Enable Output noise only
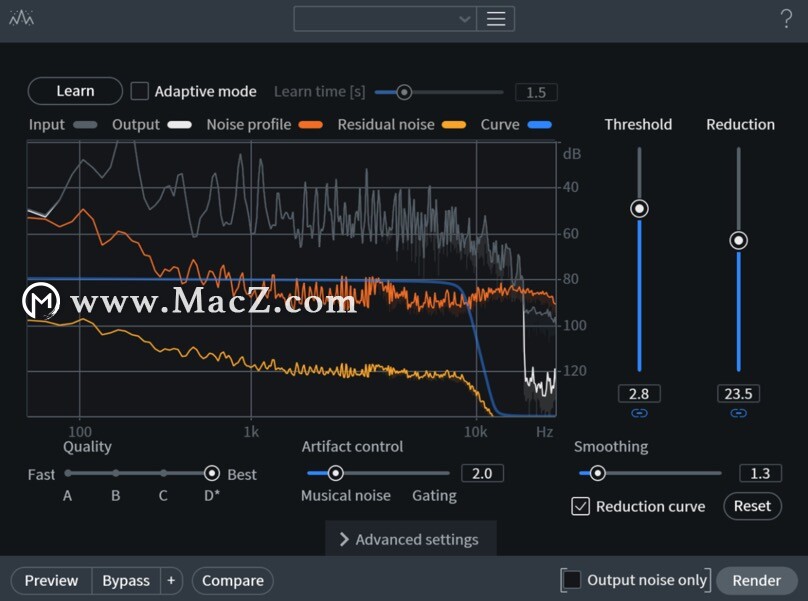 click(x=571, y=579)
